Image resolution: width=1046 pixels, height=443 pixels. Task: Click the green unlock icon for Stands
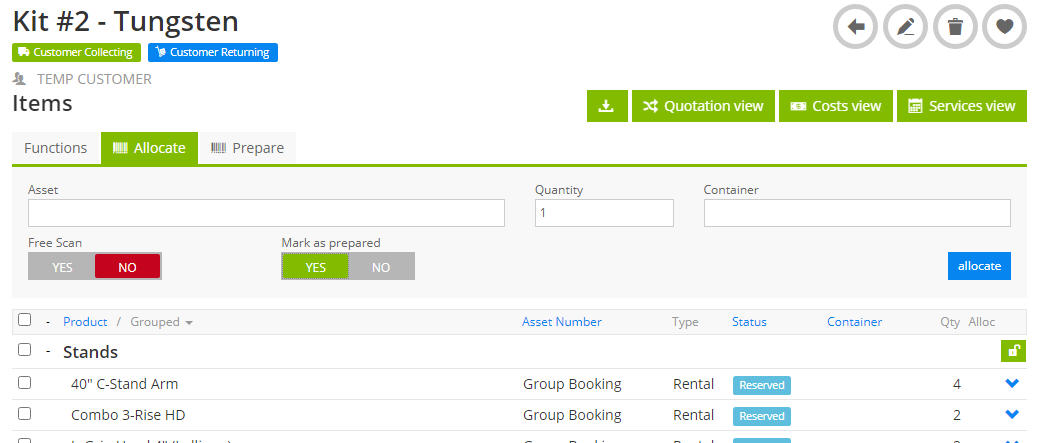[1013, 351]
